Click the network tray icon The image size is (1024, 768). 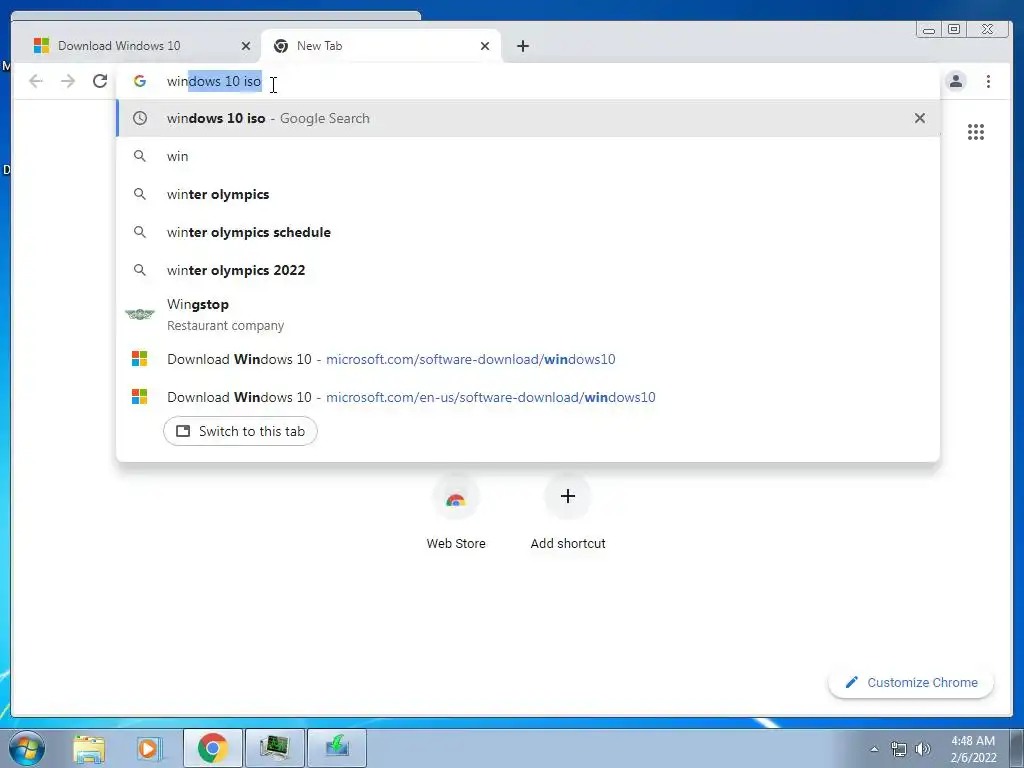899,749
